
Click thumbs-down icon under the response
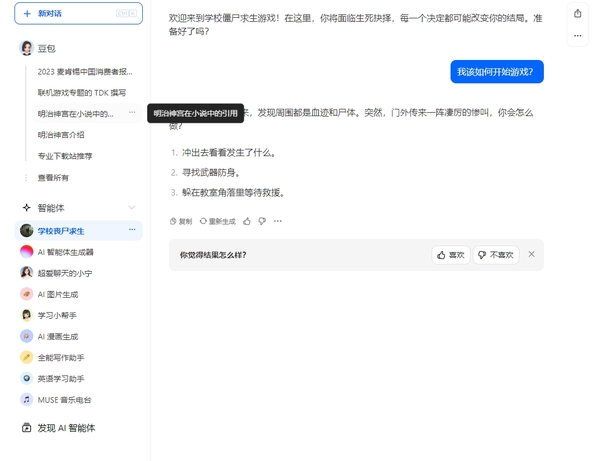tap(262, 221)
